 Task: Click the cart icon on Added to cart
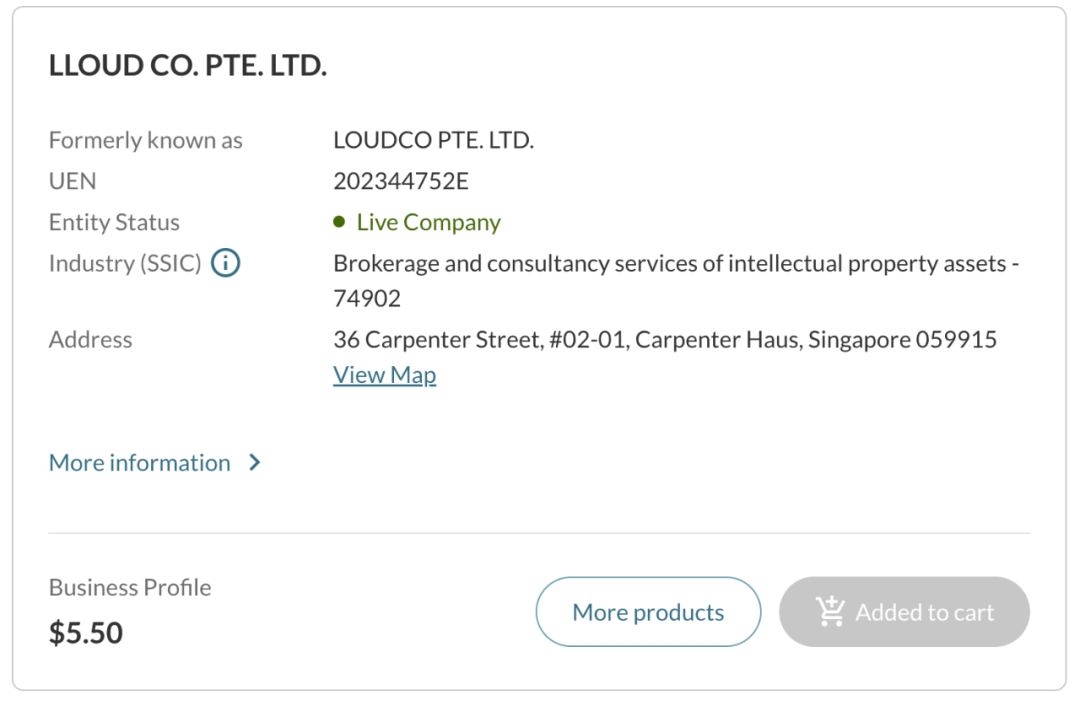point(830,611)
